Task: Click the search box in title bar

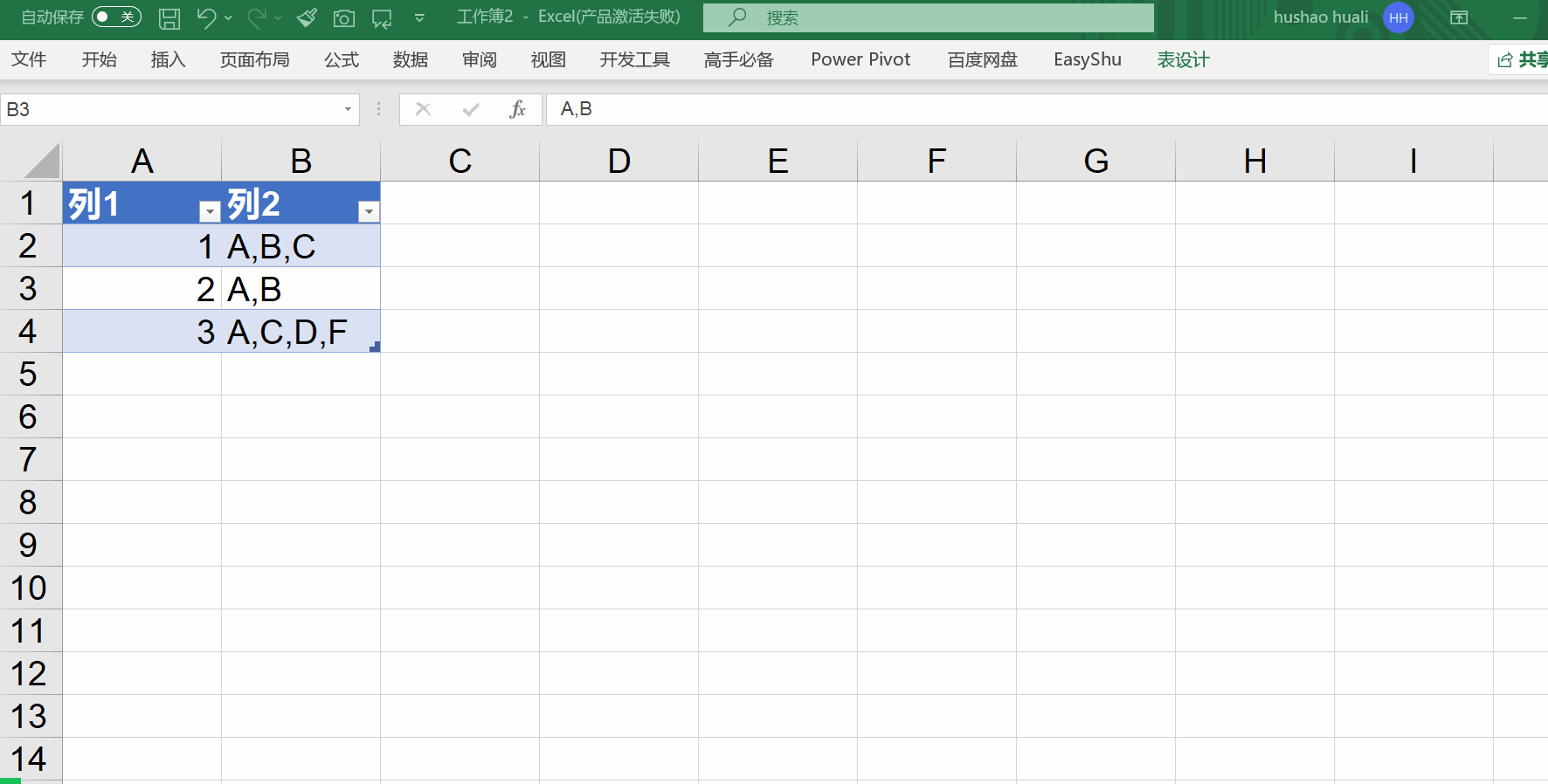Action: pyautogui.click(x=929, y=17)
